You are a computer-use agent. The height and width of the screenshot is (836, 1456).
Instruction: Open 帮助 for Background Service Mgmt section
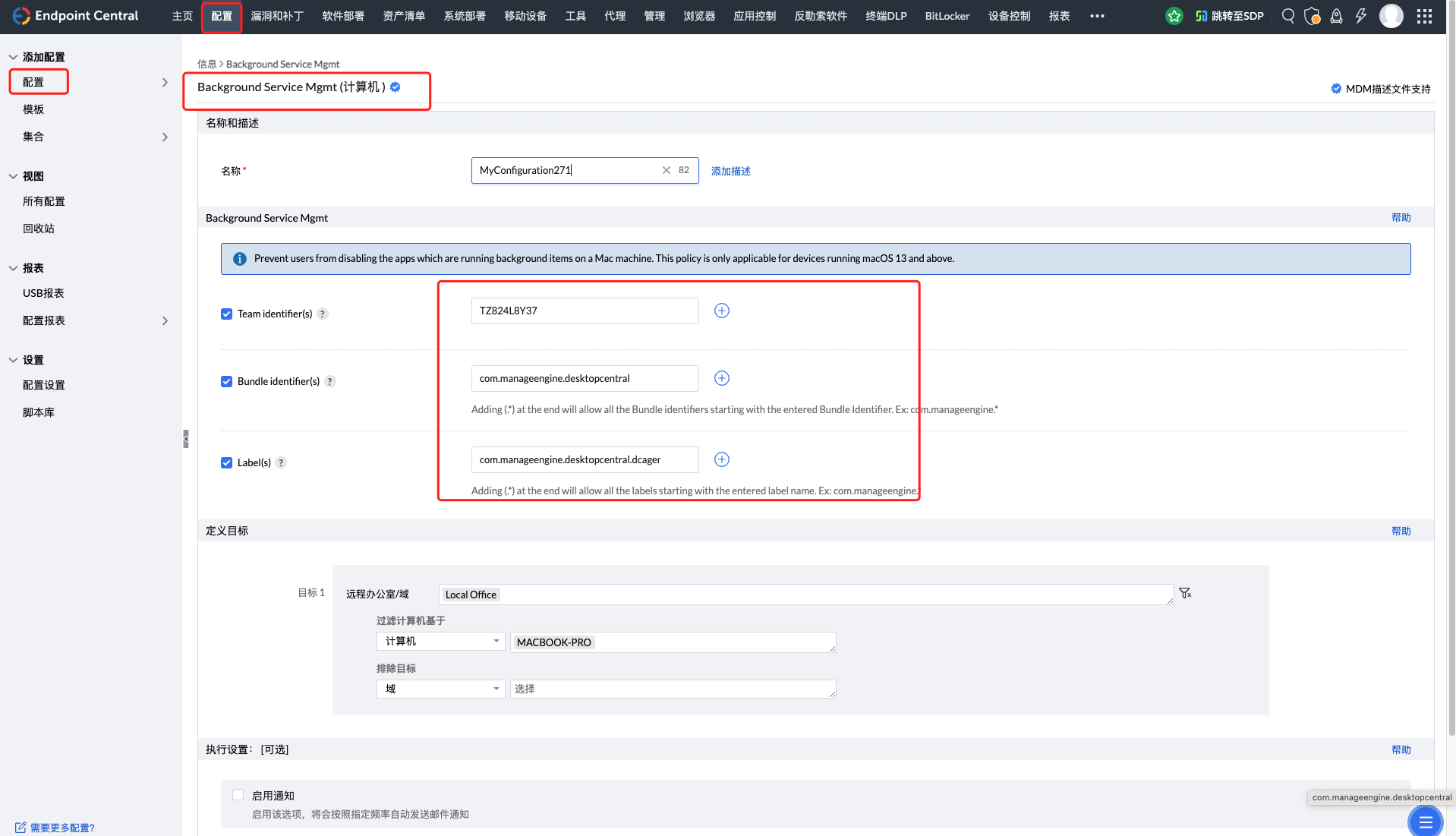tap(1401, 217)
